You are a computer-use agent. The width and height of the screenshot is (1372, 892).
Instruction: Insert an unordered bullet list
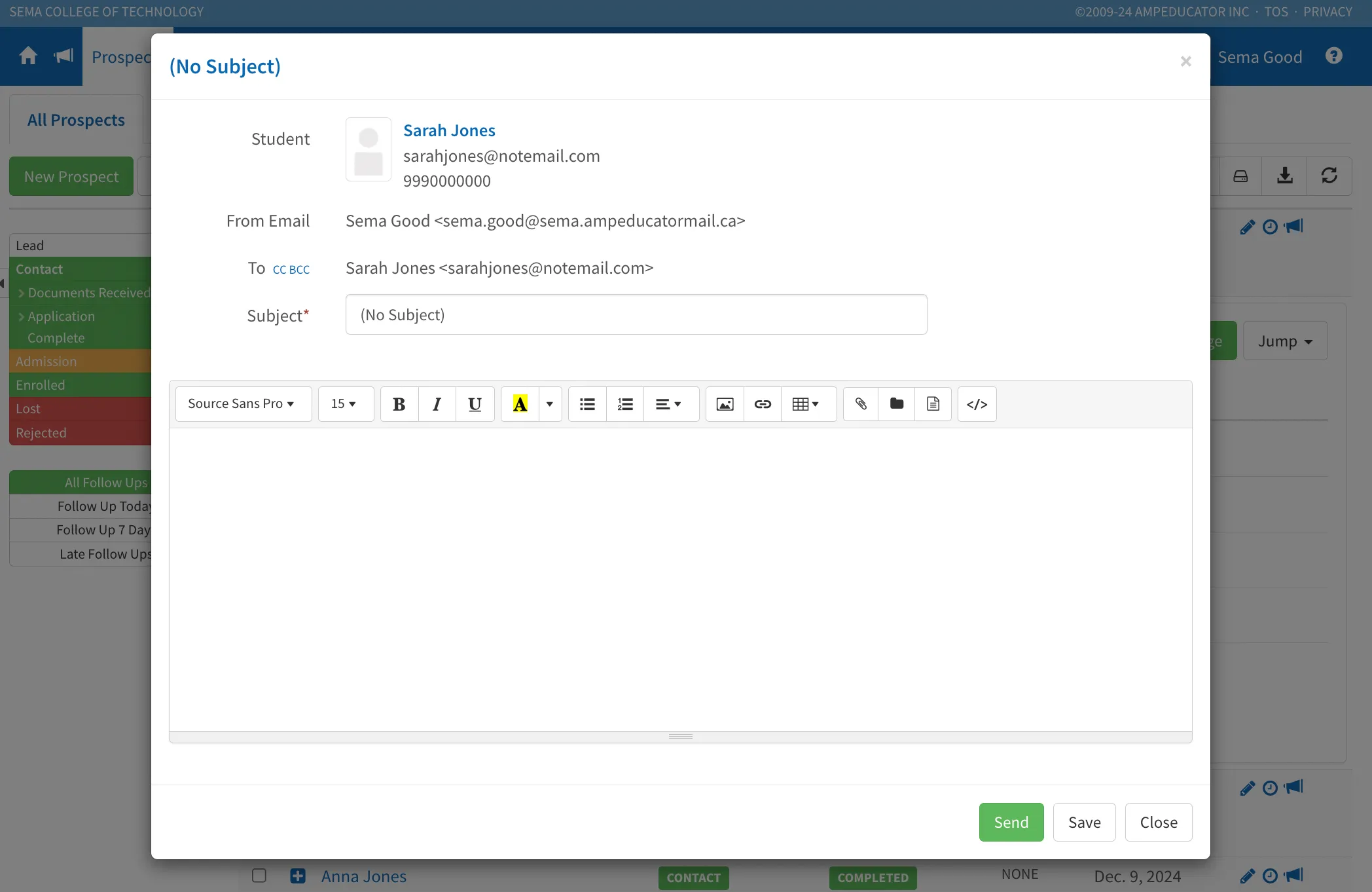click(x=587, y=404)
